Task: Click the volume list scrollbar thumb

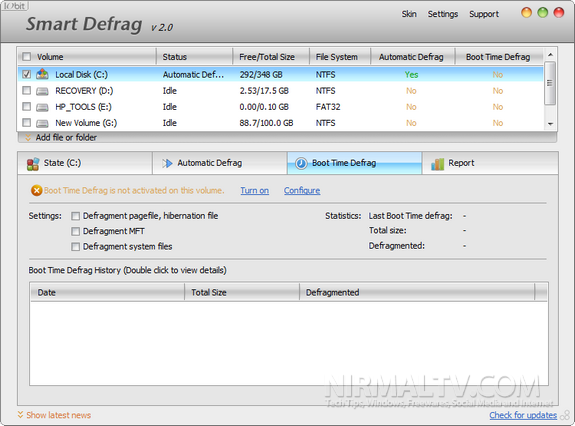Action: (550, 83)
